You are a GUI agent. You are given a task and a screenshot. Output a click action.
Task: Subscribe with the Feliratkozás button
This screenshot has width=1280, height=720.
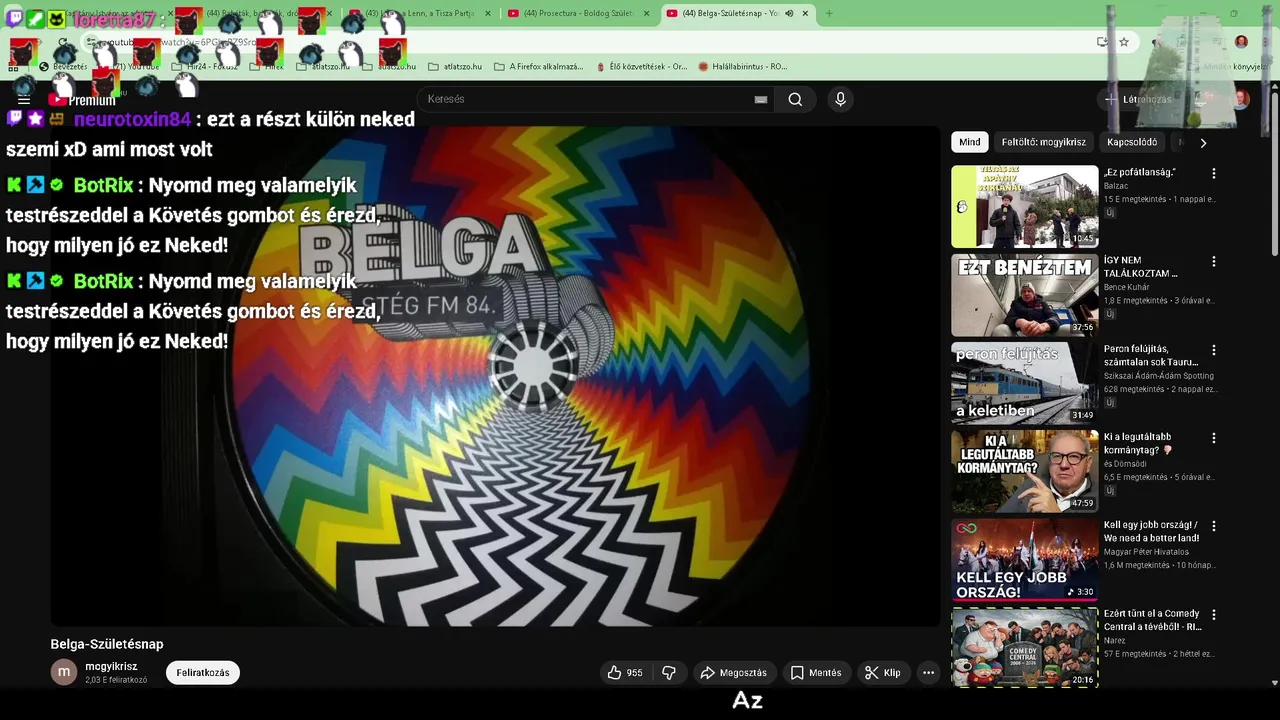click(x=203, y=673)
